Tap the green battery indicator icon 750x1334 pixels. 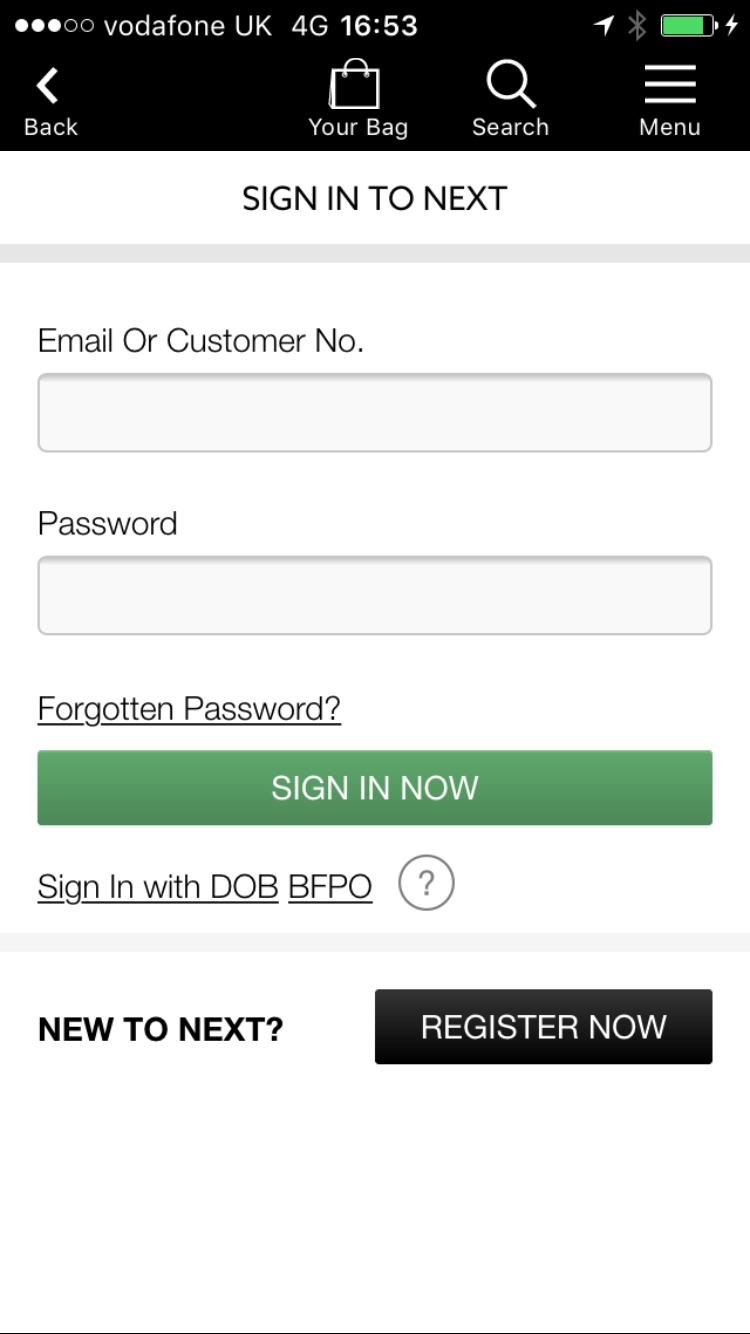689,26
